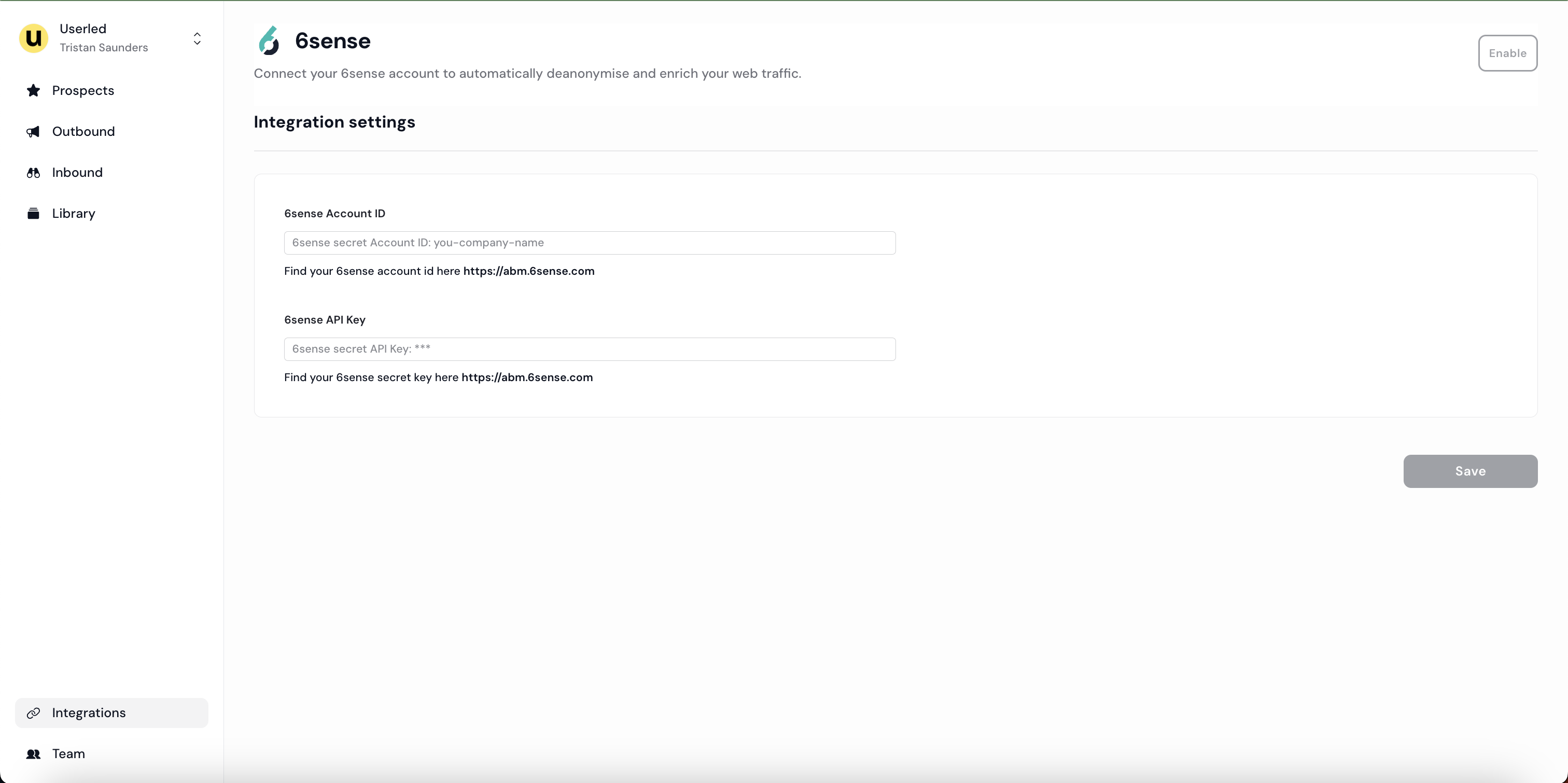Go to the Outbound section
The width and height of the screenshot is (1568, 783).
click(83, 132)
